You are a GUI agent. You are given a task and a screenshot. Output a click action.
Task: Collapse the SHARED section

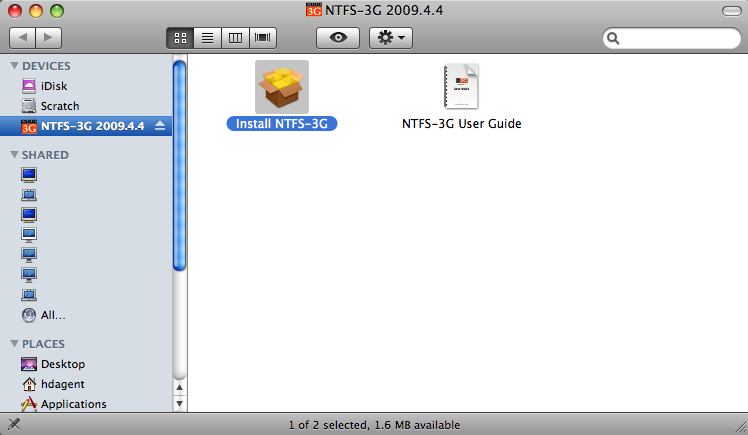14,155
